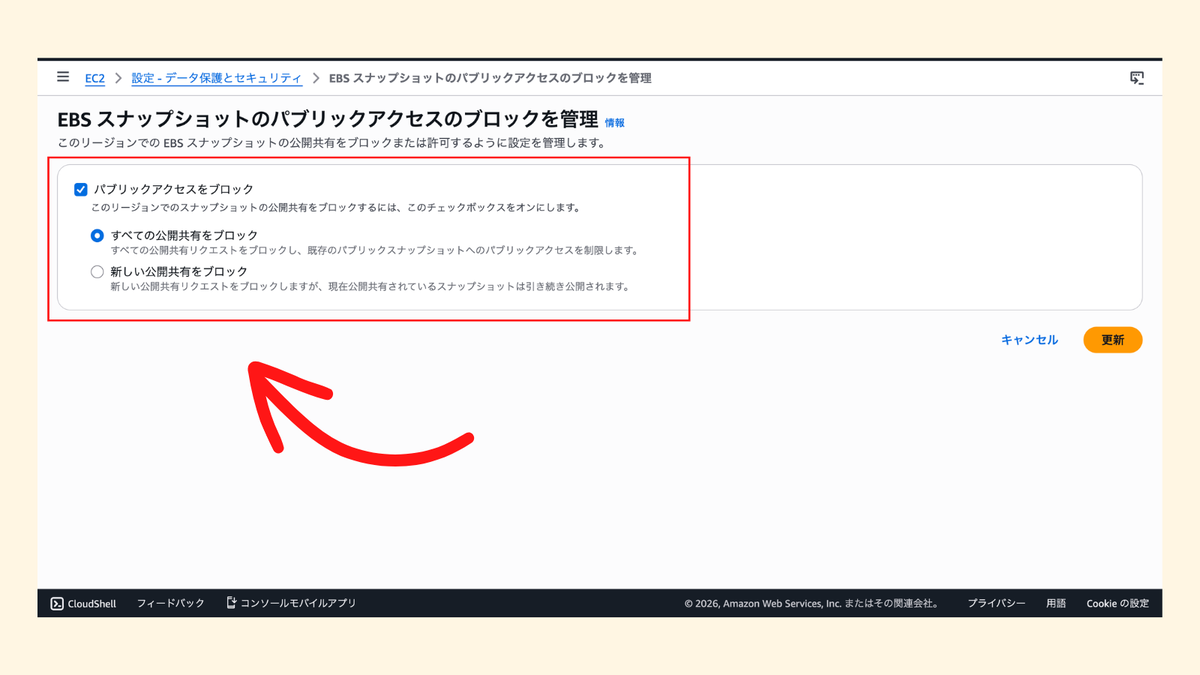Select the すべての公開共有をブロック radio option
The width and height of the screenshot is (1200, 675).
(x=97, y=236)
